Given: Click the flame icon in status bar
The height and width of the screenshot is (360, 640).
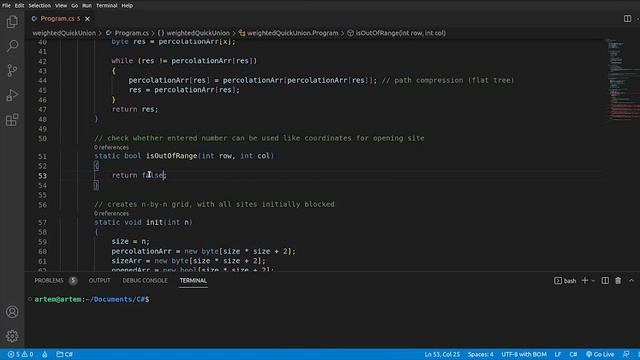Looking at the screenshot, I should click(44, 354).
